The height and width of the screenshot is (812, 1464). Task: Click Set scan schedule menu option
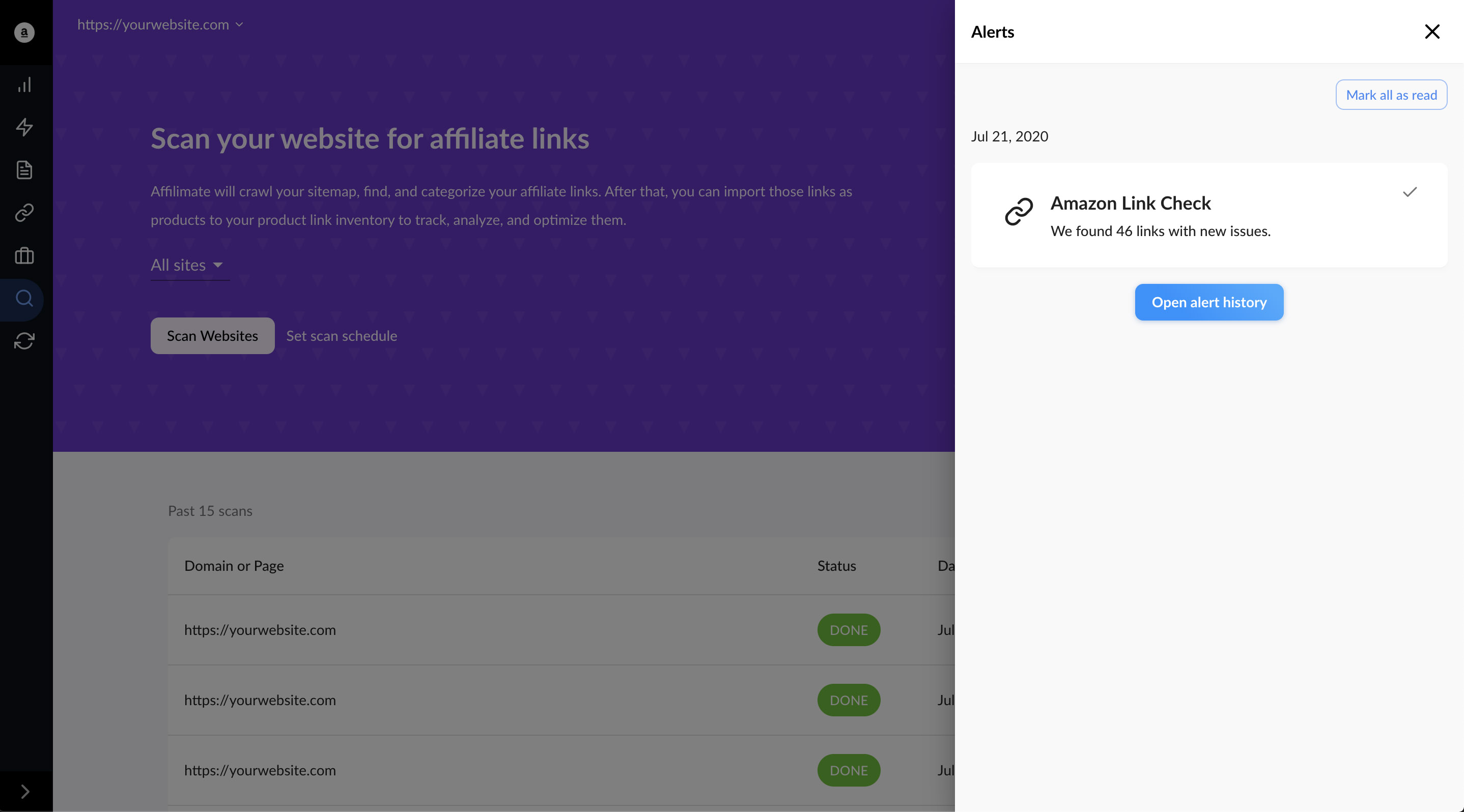coord(342,335)
